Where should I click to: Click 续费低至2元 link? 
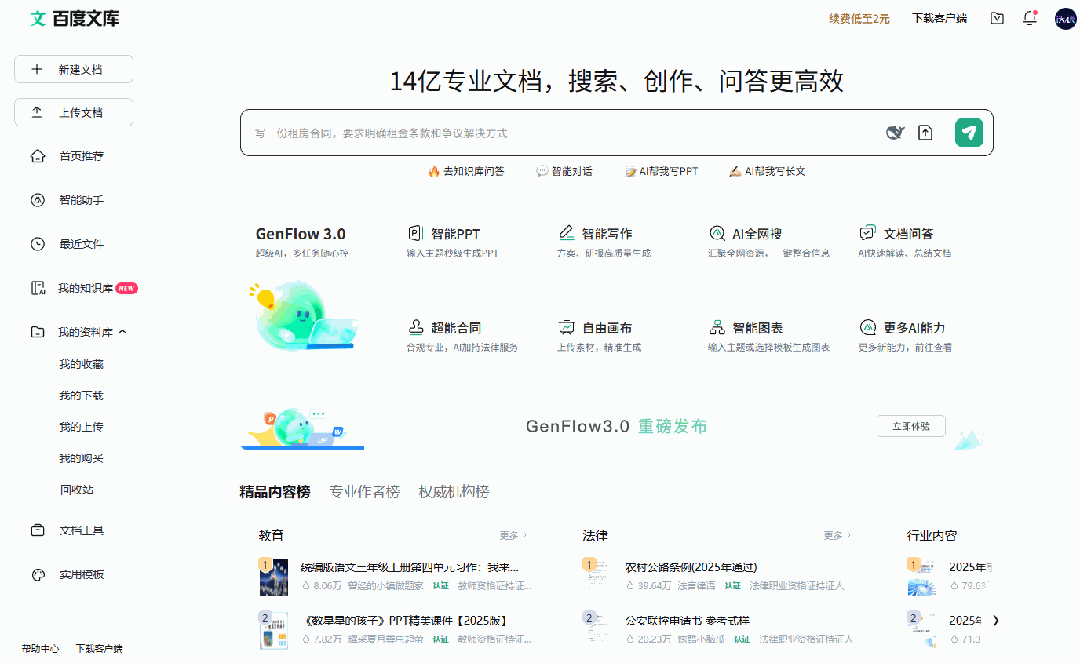click(859, 19)
